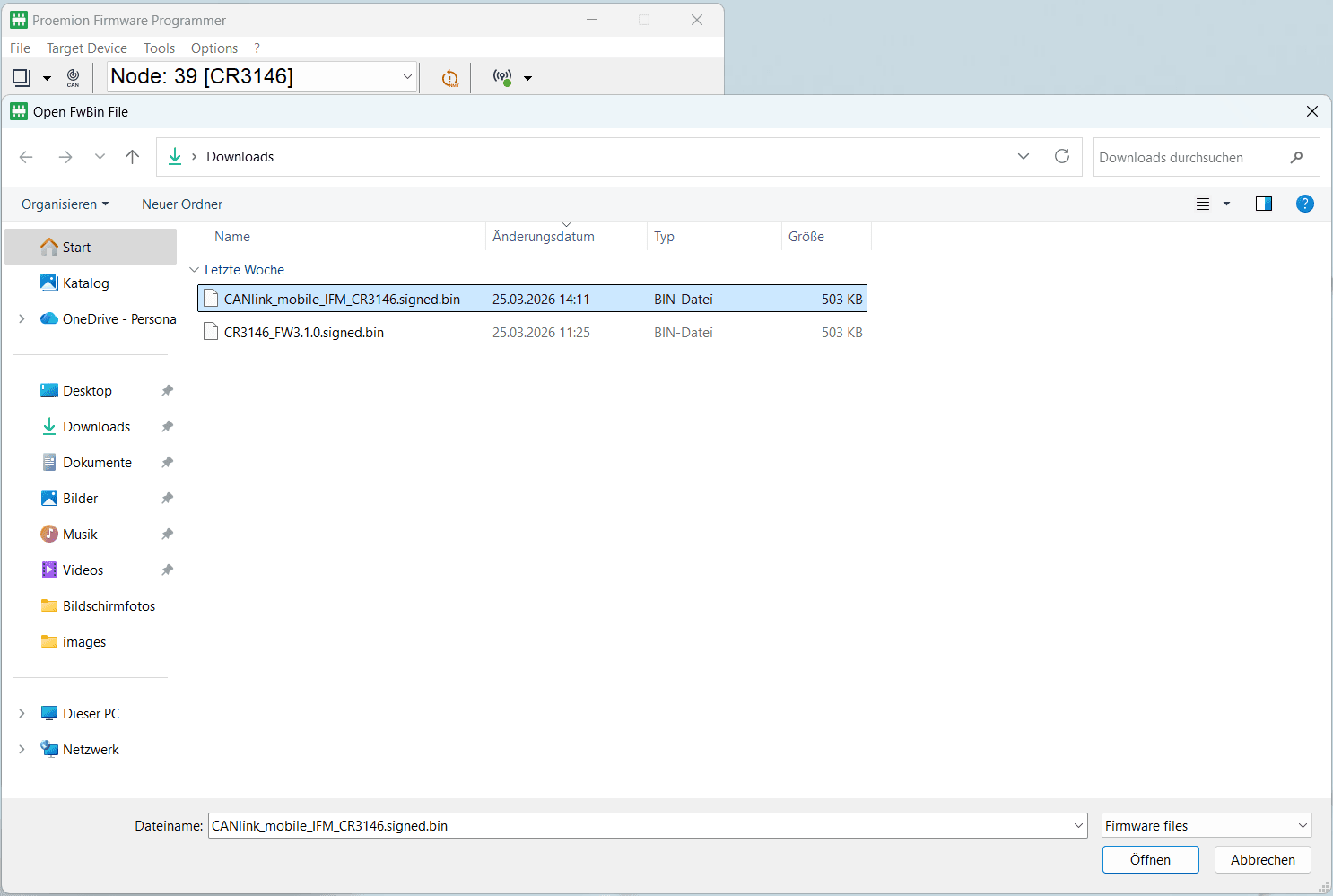Refresh the Downloads folder listing
This screenshot has width=1333, height=896.
[x=1062, y=156]
